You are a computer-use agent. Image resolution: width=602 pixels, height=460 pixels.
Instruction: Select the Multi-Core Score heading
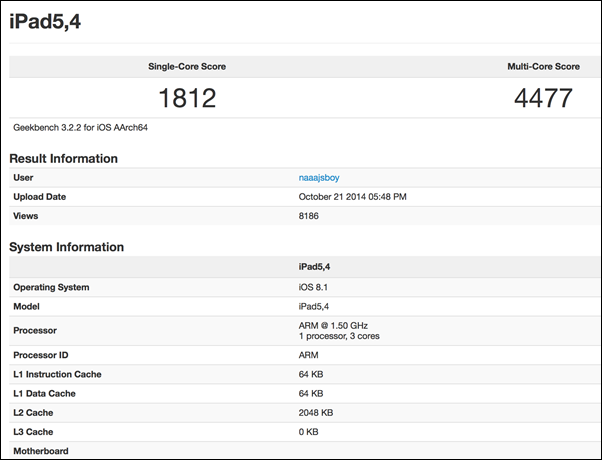point(544,66)
